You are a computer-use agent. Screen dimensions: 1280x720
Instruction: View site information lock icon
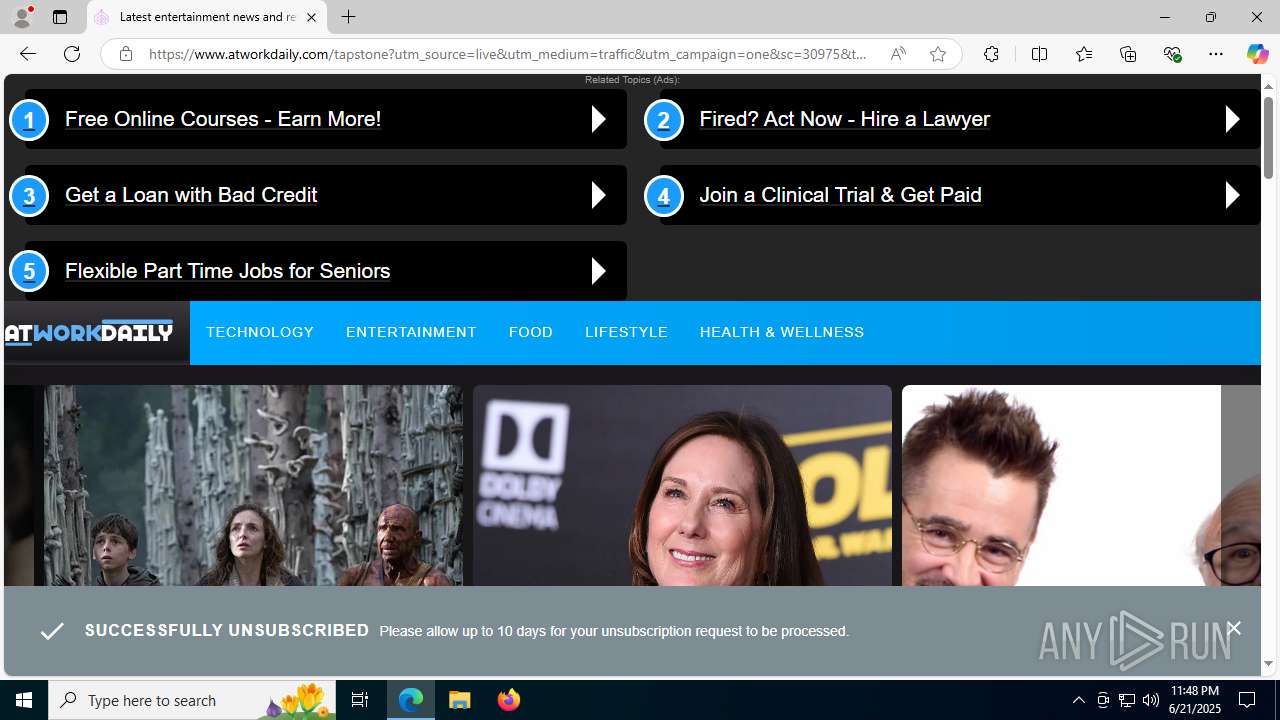pyautogui.click(x=126, y=54)
